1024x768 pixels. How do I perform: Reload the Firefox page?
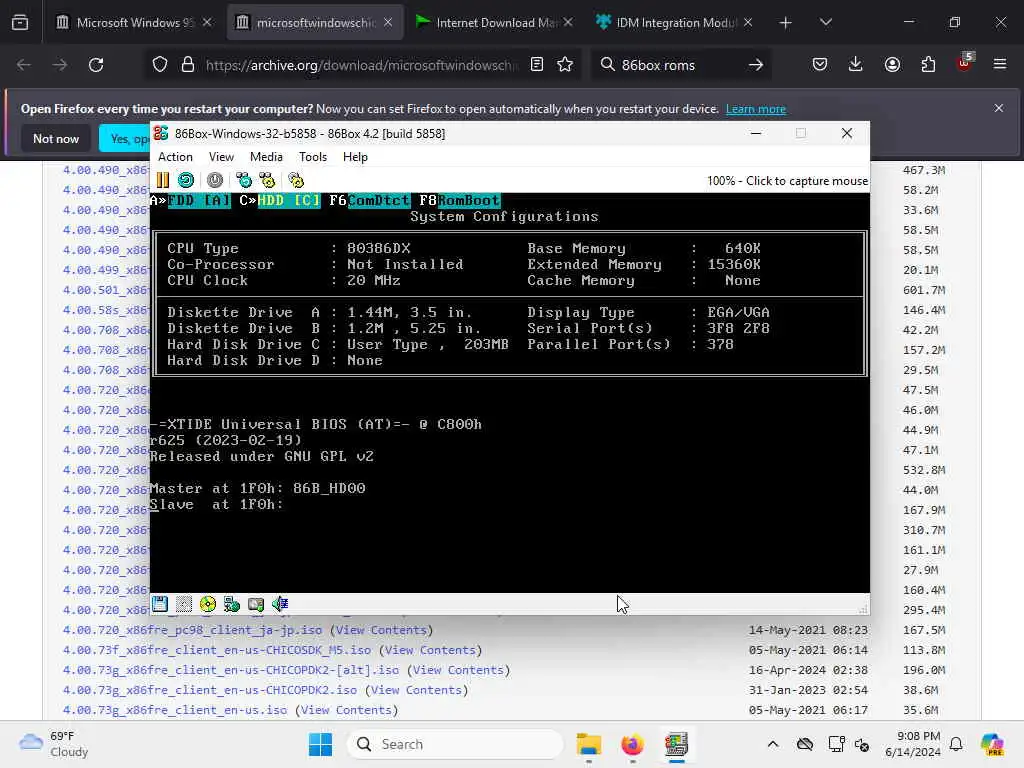click(x=96, y=65)
